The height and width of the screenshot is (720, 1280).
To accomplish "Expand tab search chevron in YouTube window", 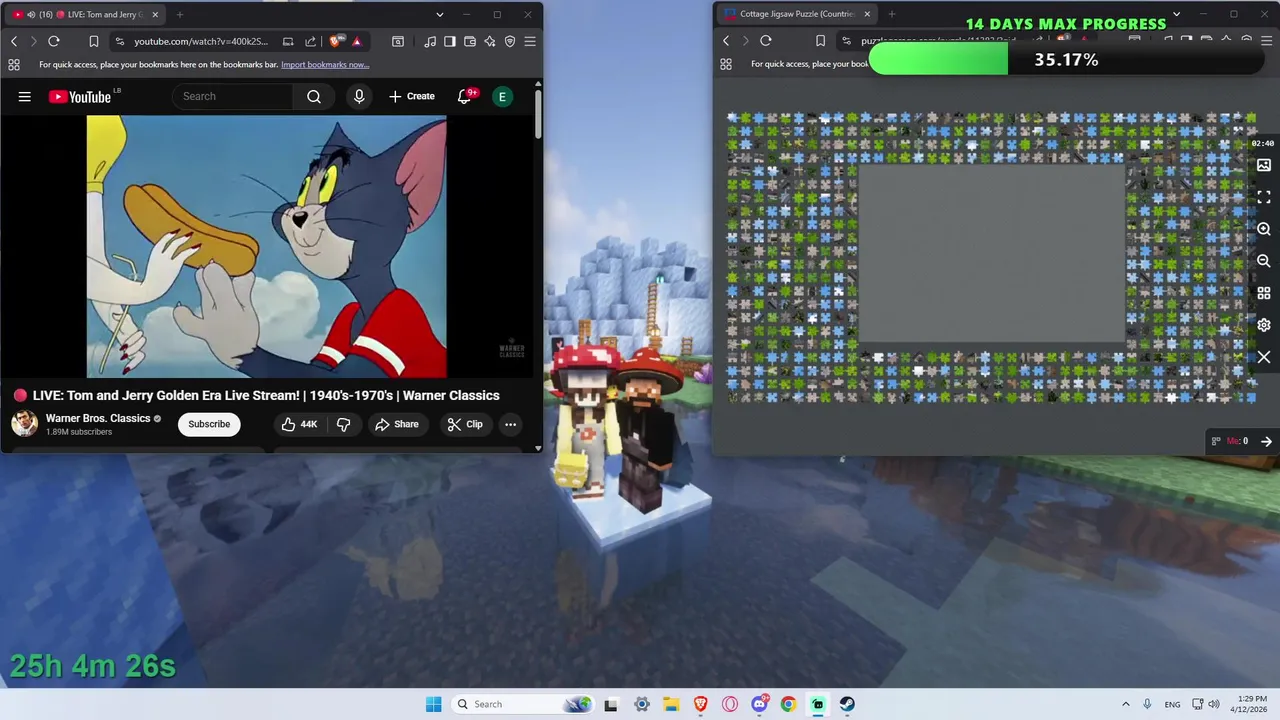I will pos(439,14).
